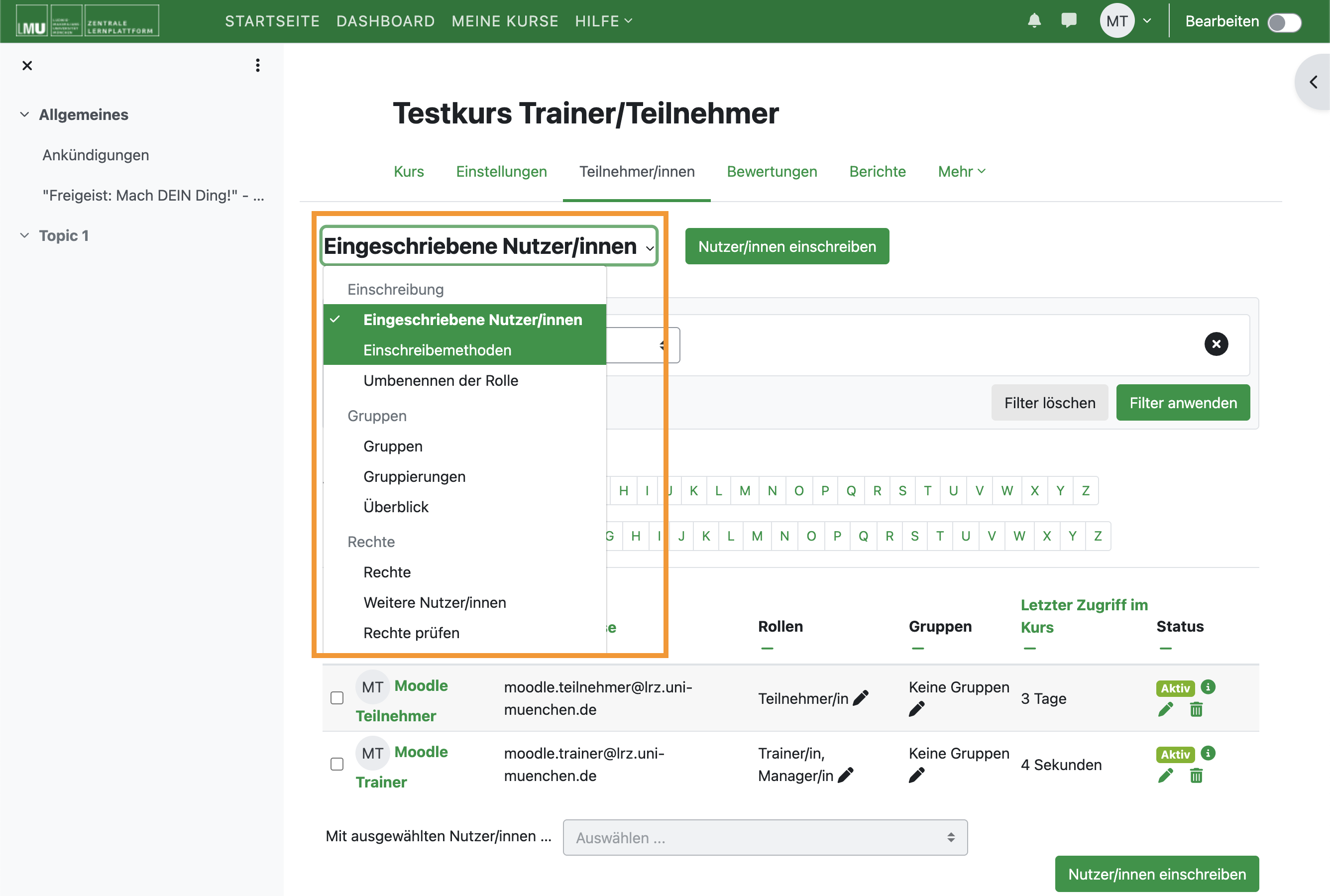Select Gruppen menu entry
Image resolution: width=1330 pixels, height=896 pixels.
464,447
